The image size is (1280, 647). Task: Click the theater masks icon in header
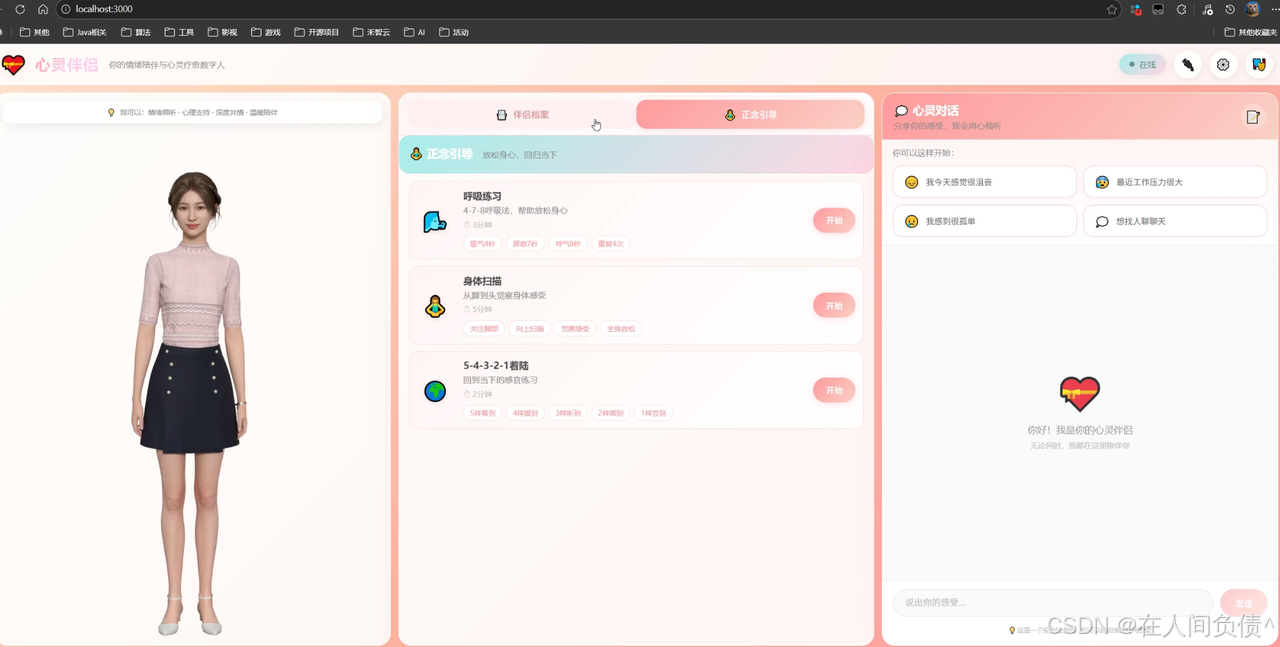point(1259,65)
